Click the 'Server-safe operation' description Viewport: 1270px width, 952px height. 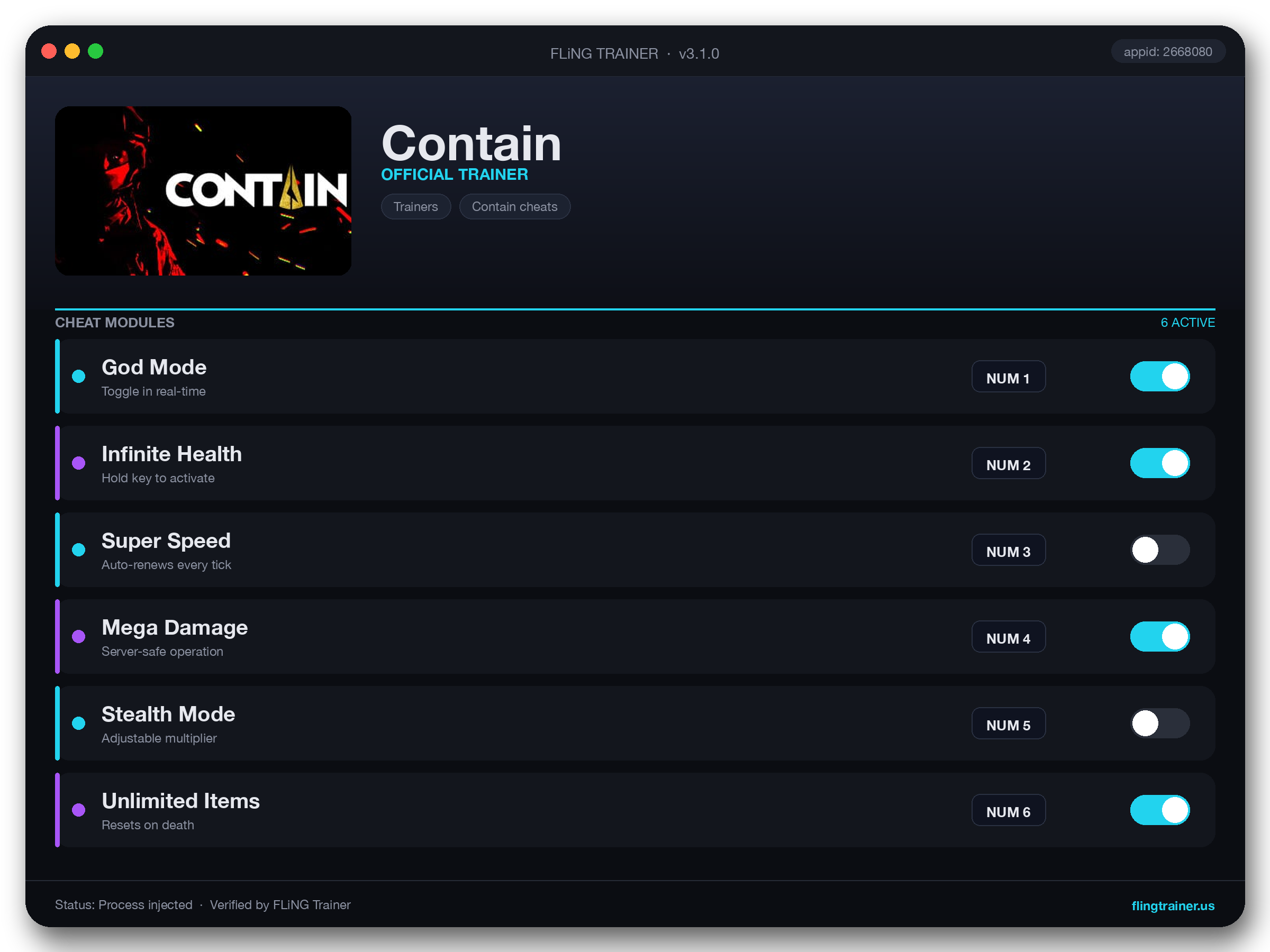[x=162, y=651]
